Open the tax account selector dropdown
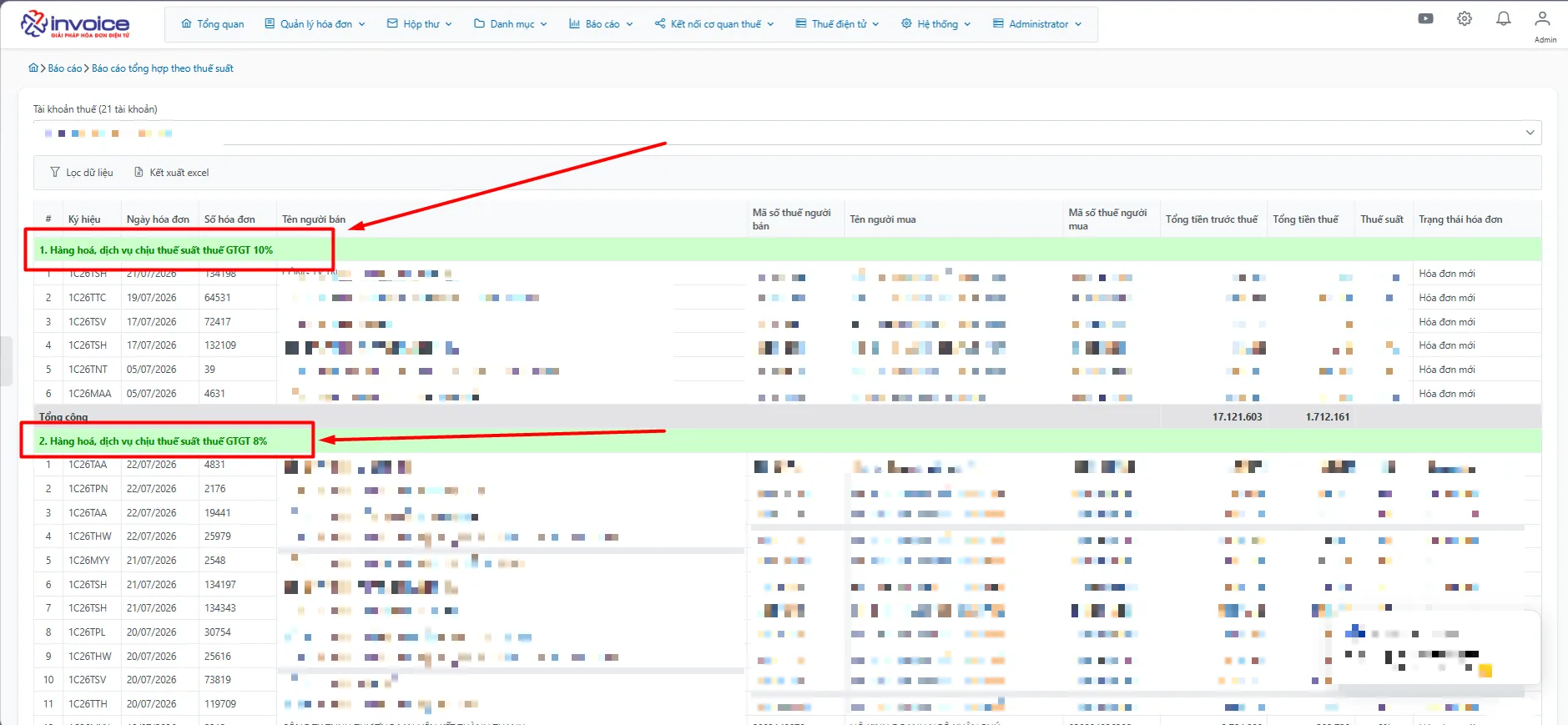Image resolution: width=1568 pixels, height=725 pixels. (x=787, y=133)
